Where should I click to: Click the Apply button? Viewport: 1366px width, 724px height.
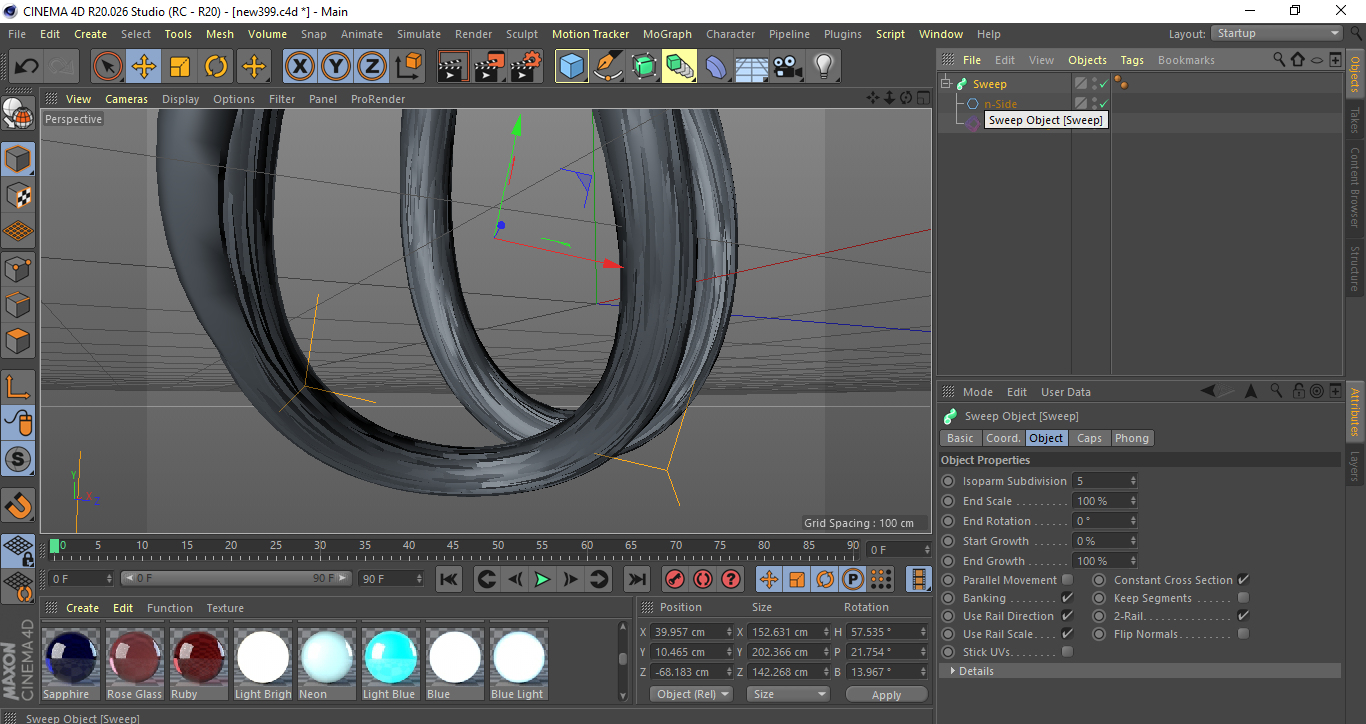tap(886, 694)
